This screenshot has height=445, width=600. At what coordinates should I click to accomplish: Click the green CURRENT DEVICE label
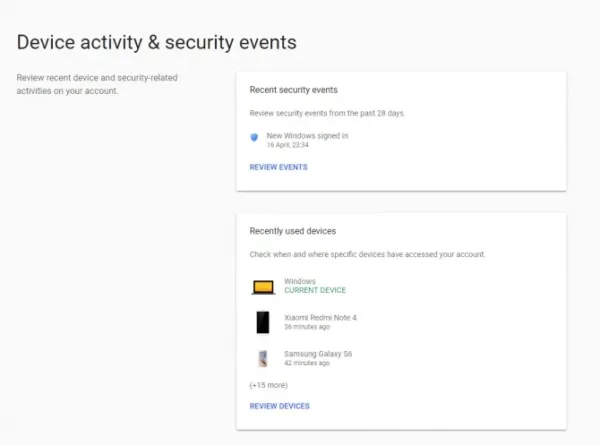(x=315, y=290)
